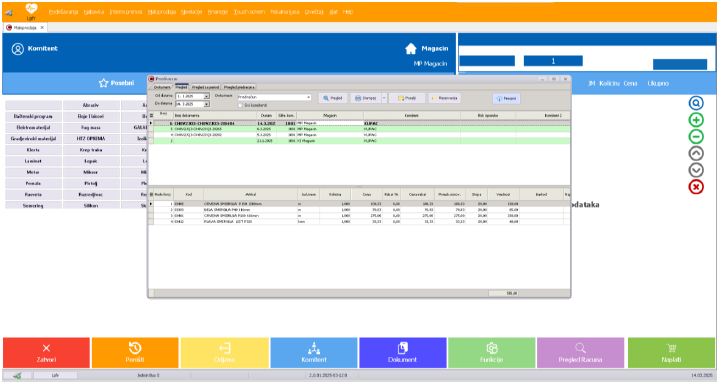Select the Baštenski program category
Screen dimensions: 718x383
click(x=33, y=116)
